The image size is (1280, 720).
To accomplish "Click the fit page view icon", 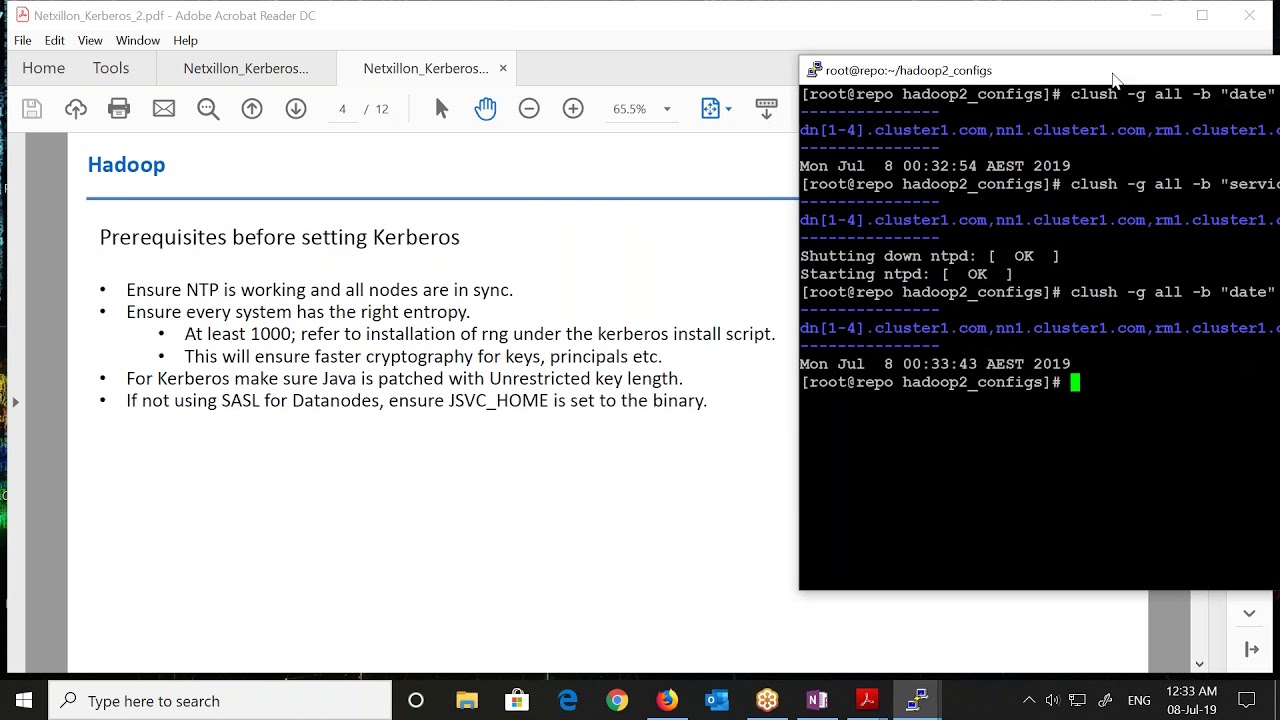I will tap(710, 109).
